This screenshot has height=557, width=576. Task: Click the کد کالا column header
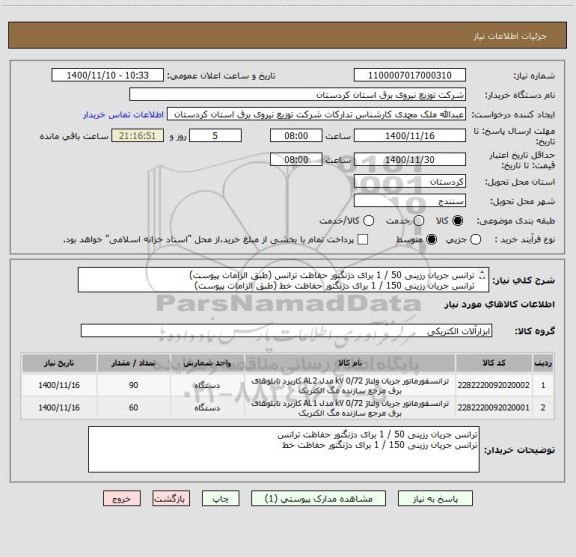[x=494, y=363]
